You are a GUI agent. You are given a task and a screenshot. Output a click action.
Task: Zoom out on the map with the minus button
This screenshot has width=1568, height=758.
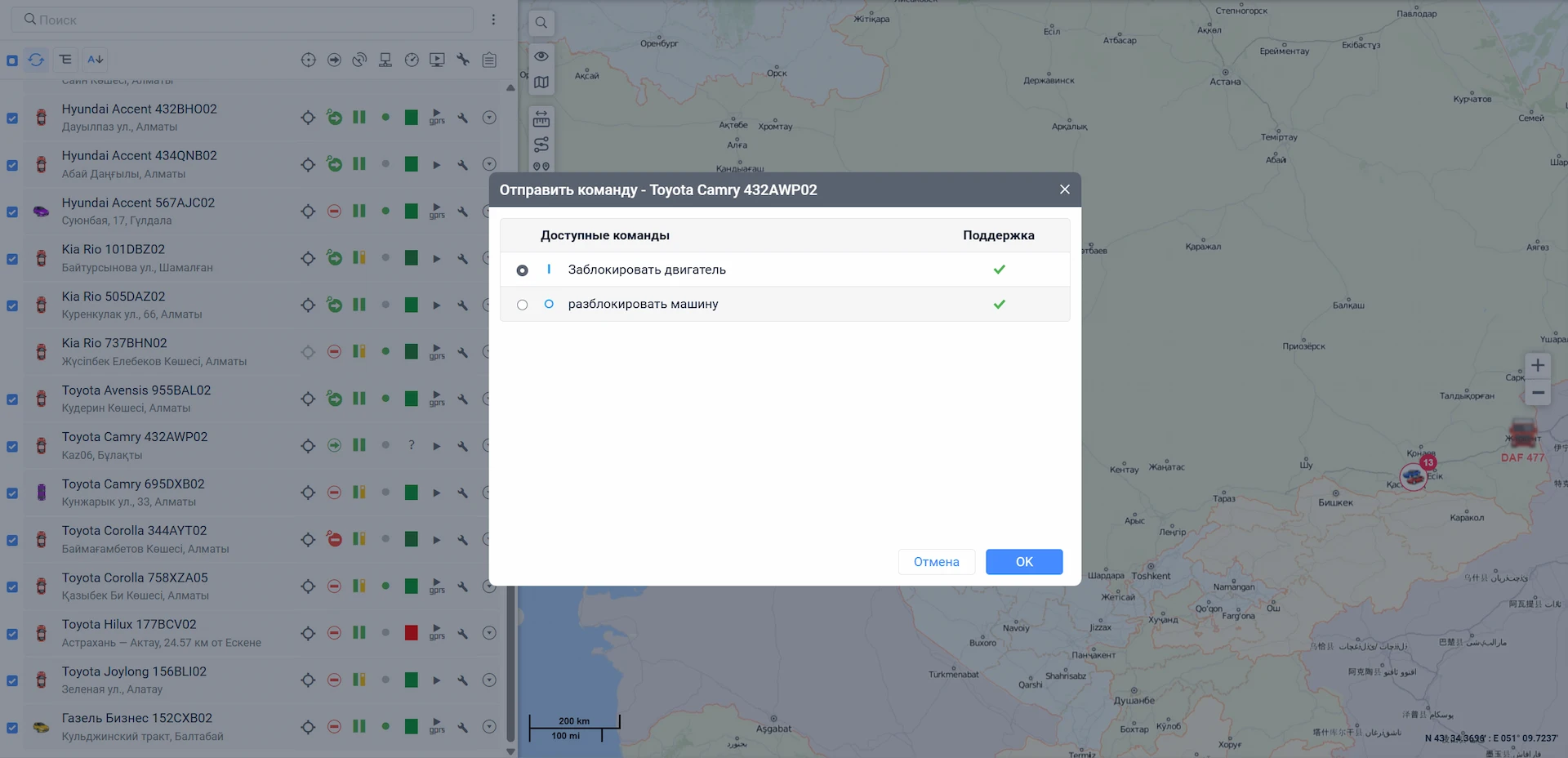point(1538,393)
